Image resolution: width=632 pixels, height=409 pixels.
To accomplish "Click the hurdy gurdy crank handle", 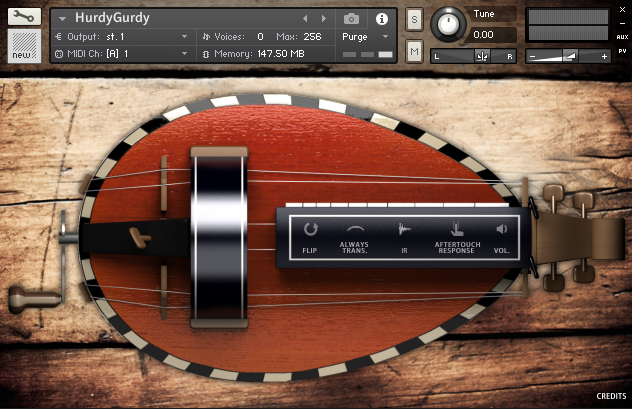I will [x=35, y=298].
